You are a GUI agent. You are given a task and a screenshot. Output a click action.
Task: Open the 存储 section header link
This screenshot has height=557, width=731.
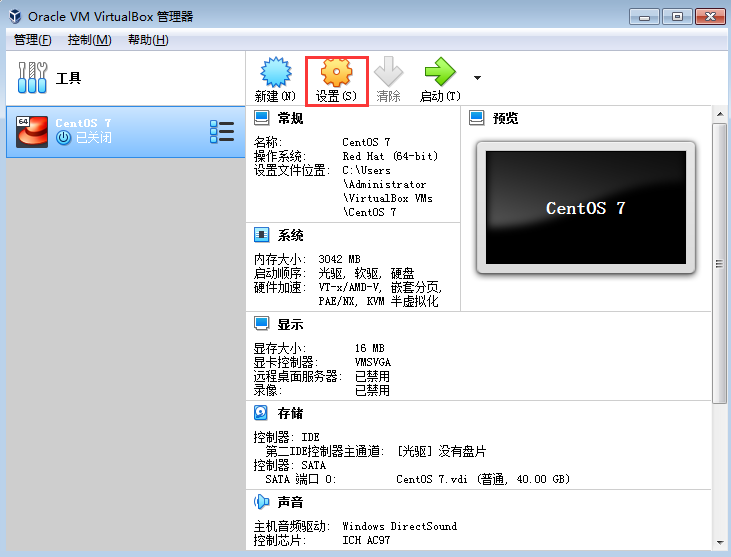(290, 413)
